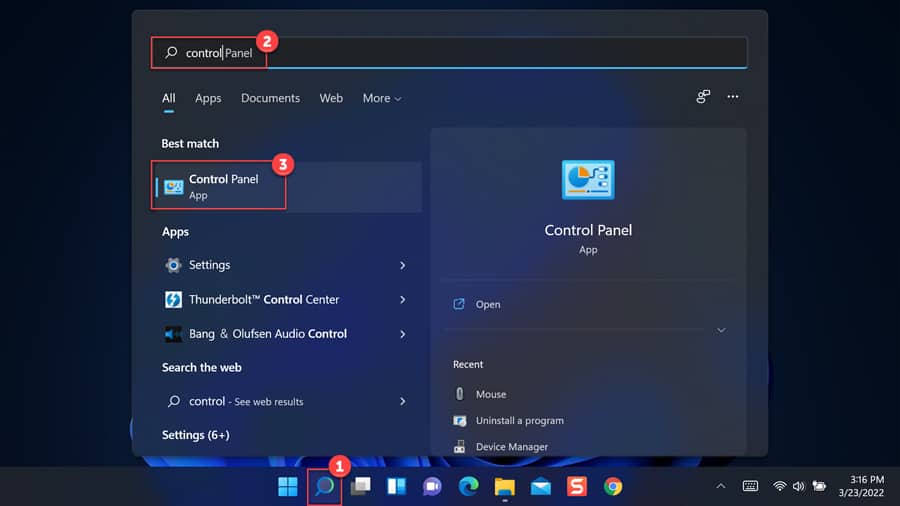Open Microsoft Edge from the taskbar

click(x=468, y=486)
